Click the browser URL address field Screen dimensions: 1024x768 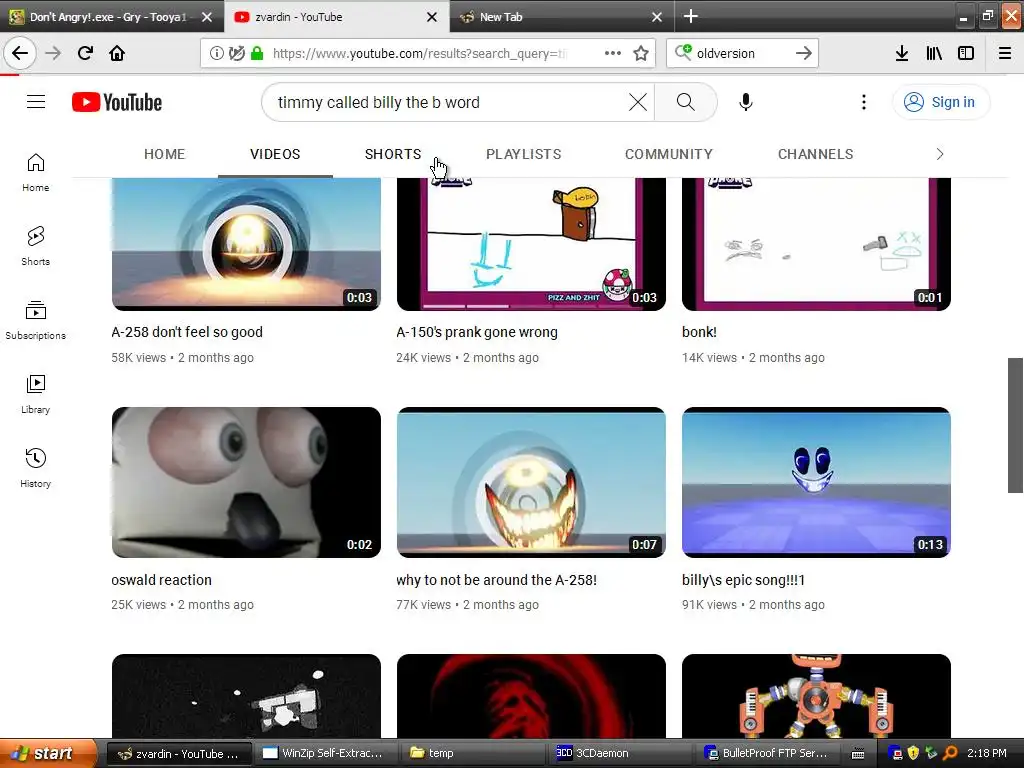(x=418, y=53)
